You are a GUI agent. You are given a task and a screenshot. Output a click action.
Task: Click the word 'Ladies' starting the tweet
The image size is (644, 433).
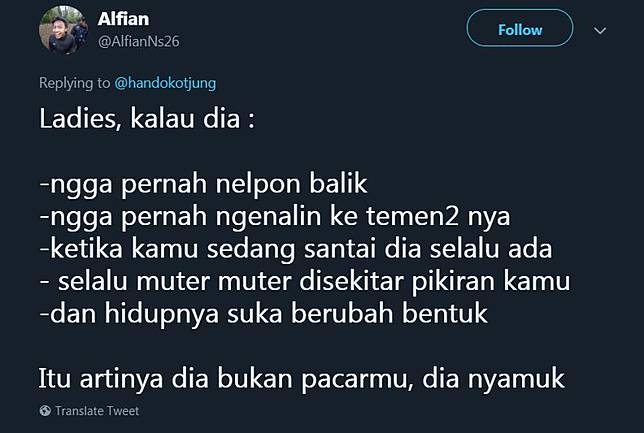(80, 119)
